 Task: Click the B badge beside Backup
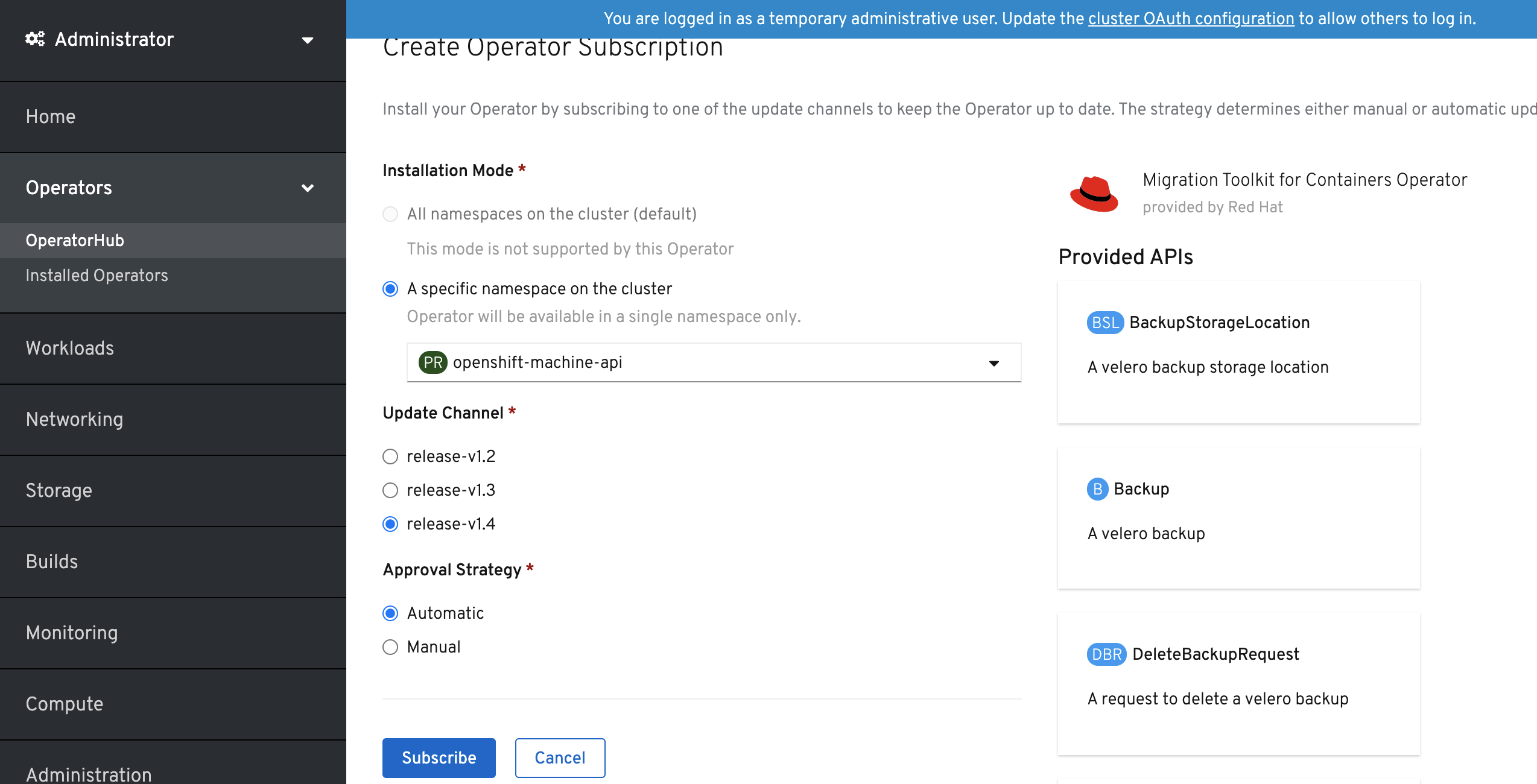pyautogui.click(x=1098, y=489)
